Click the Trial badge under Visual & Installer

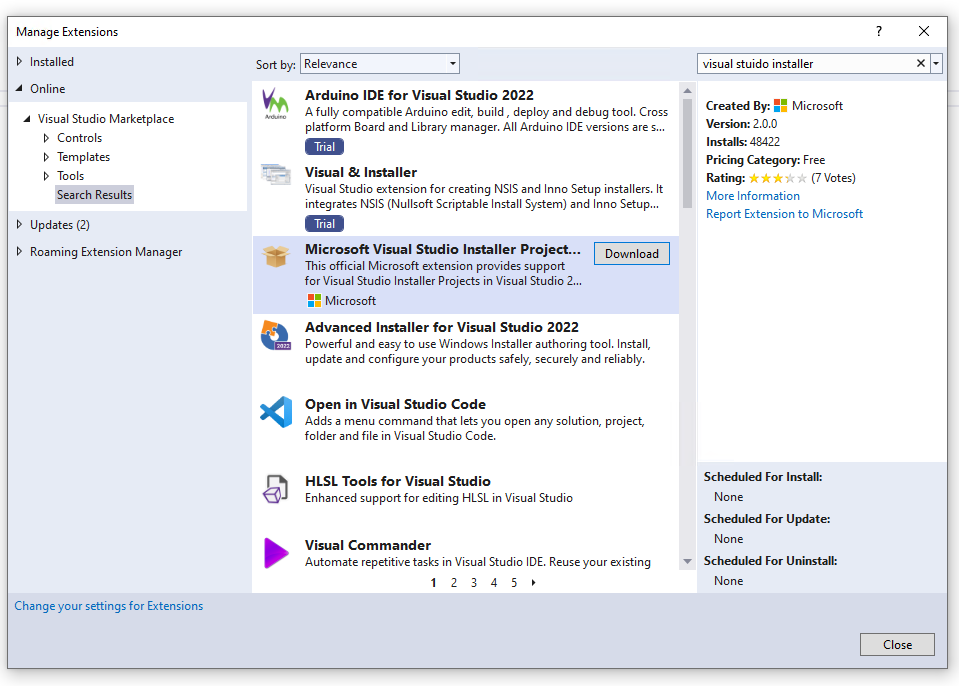coord(324,224)
